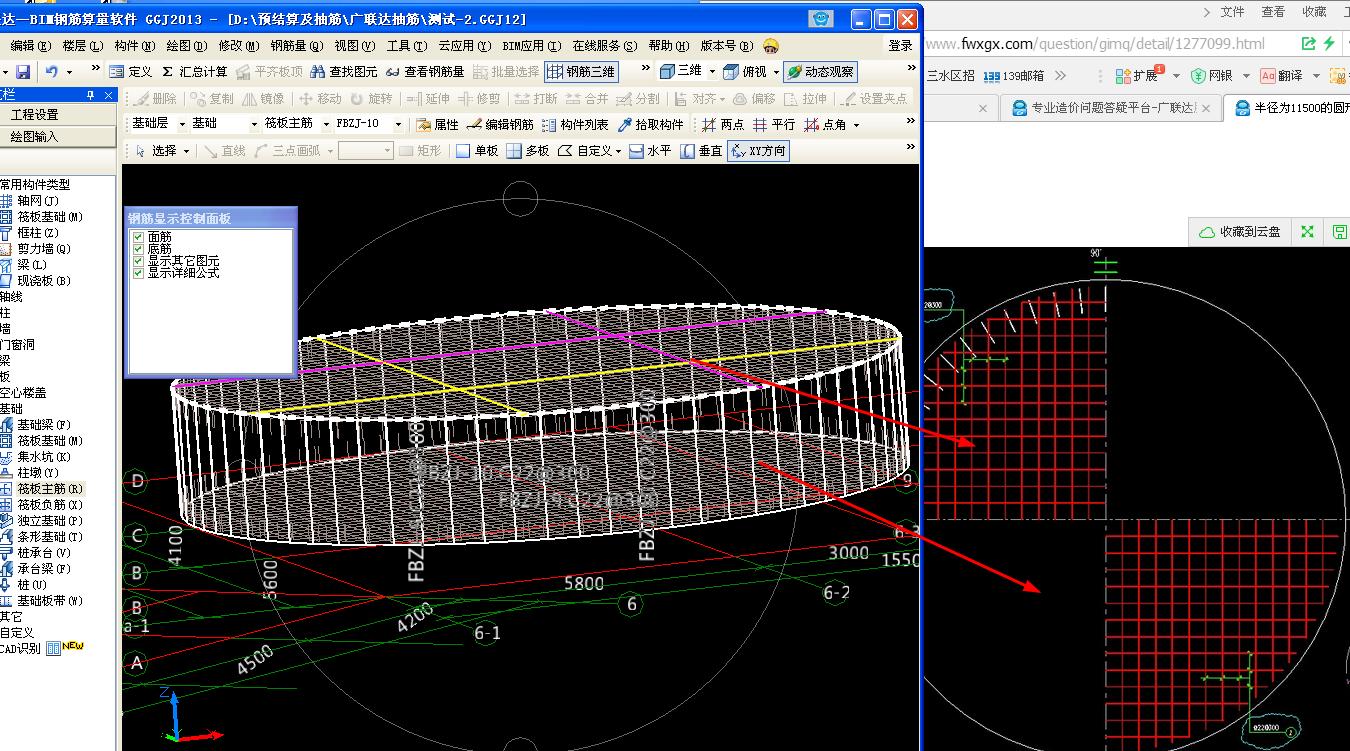
Task: Open 钢筋量(Q) menu
Action: click(296, 46)
